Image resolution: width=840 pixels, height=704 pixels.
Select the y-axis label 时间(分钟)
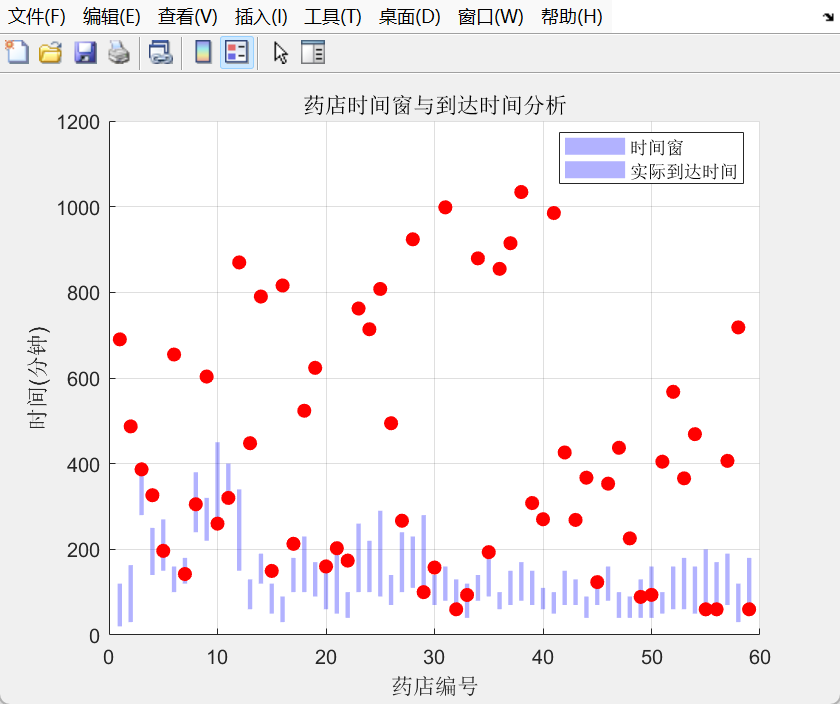(38, 378)
